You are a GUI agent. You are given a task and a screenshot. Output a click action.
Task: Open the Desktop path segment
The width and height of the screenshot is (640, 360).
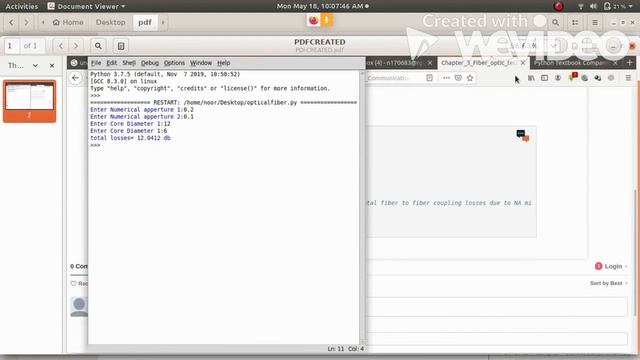pyautogui.click(x=110, y=22)
